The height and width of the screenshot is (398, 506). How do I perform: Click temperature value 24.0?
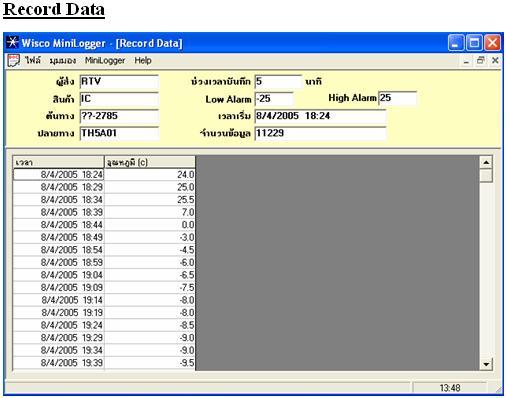pyautogui.click(x=150, y=175)
